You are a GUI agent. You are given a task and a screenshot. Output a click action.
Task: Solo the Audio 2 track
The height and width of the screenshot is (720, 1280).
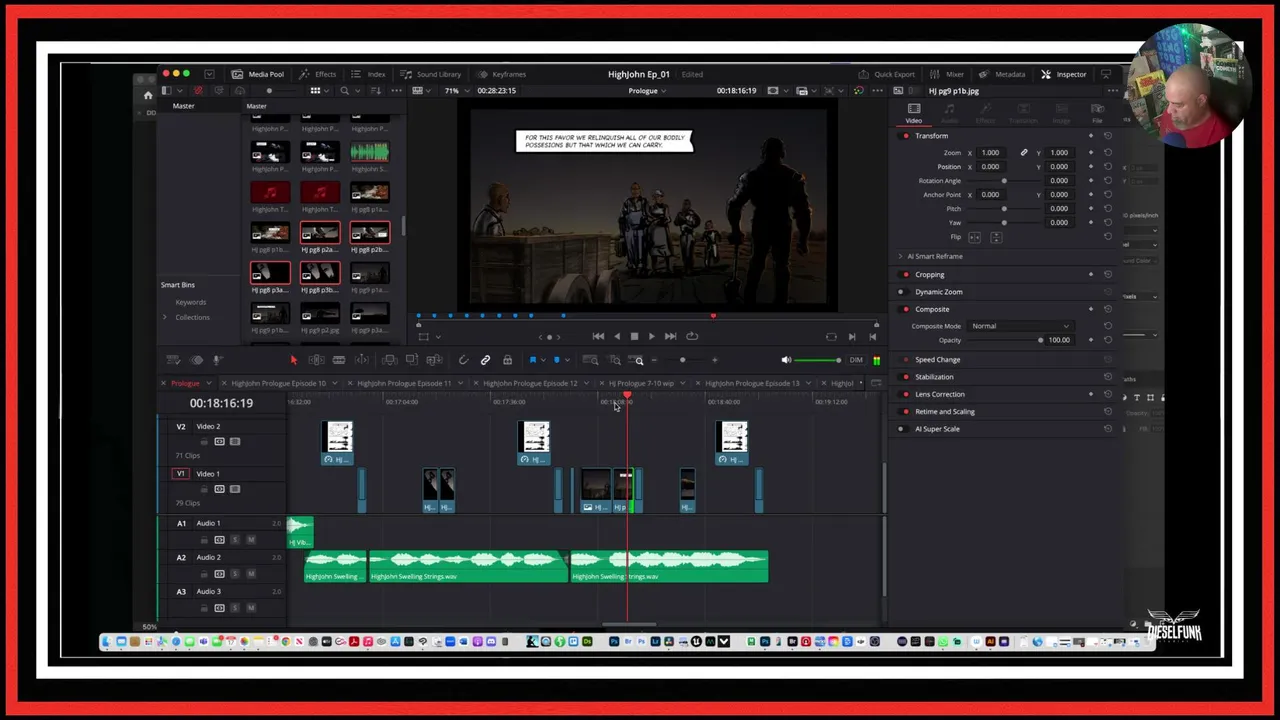pos(235,574)
